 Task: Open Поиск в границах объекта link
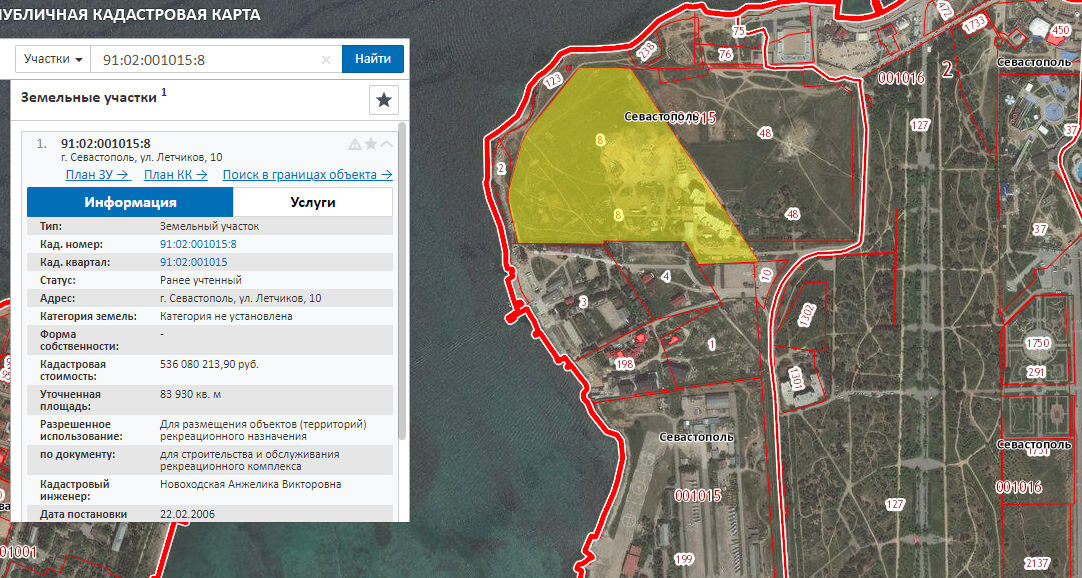pyautogui.click(x=307, y=175)
